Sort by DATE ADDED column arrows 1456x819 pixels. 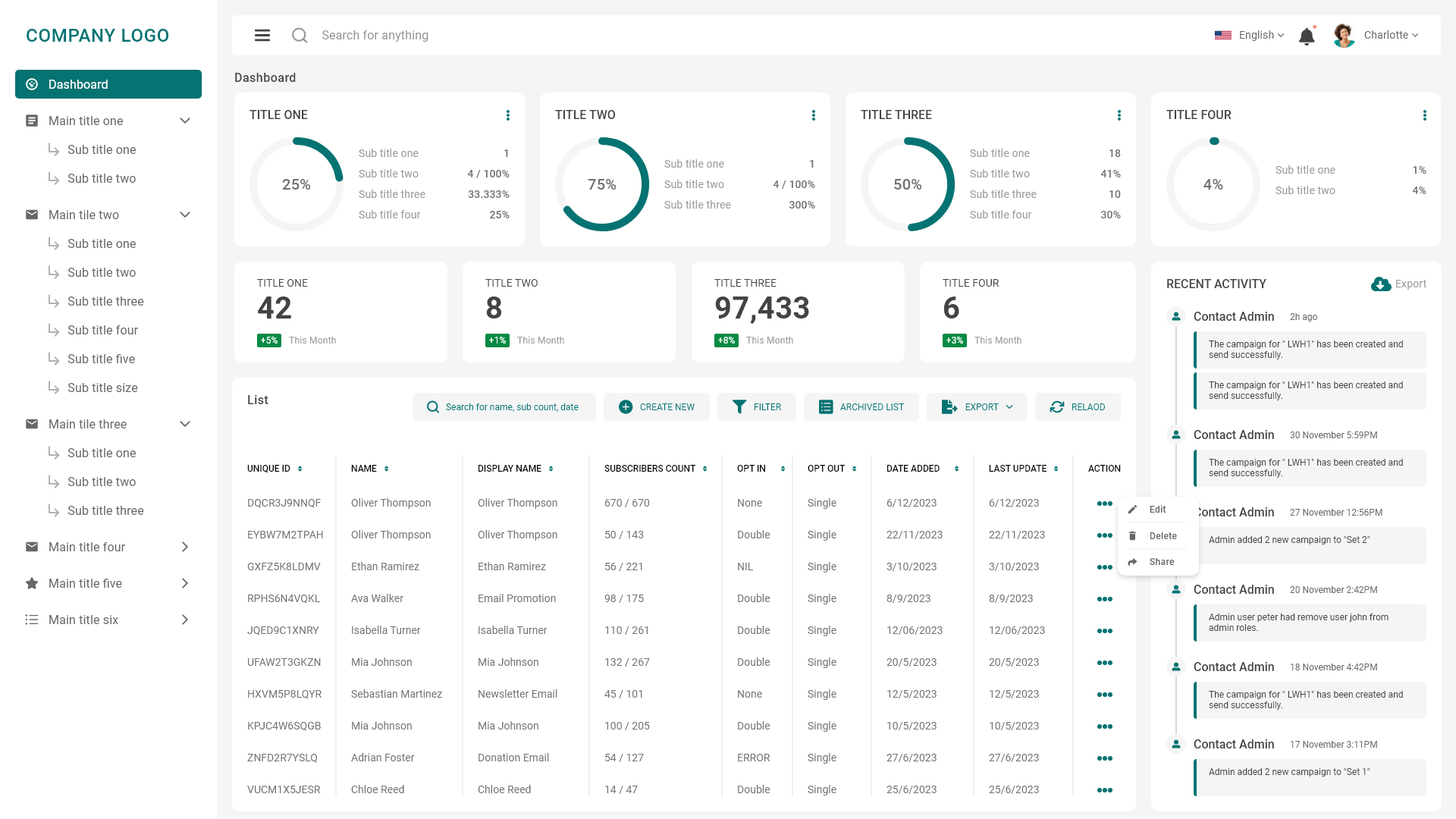(957, 469)
